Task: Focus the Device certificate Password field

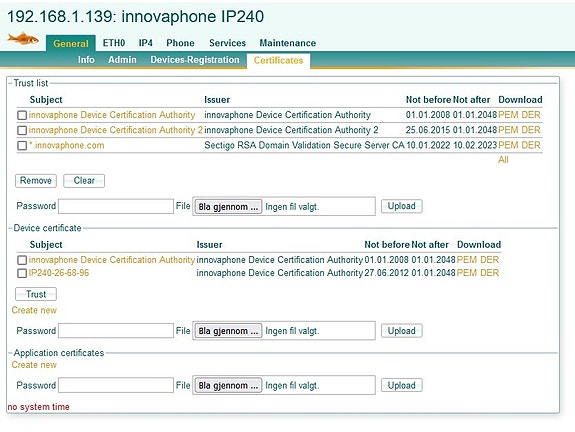Action: pyautogui.click(x=116, y=330)
